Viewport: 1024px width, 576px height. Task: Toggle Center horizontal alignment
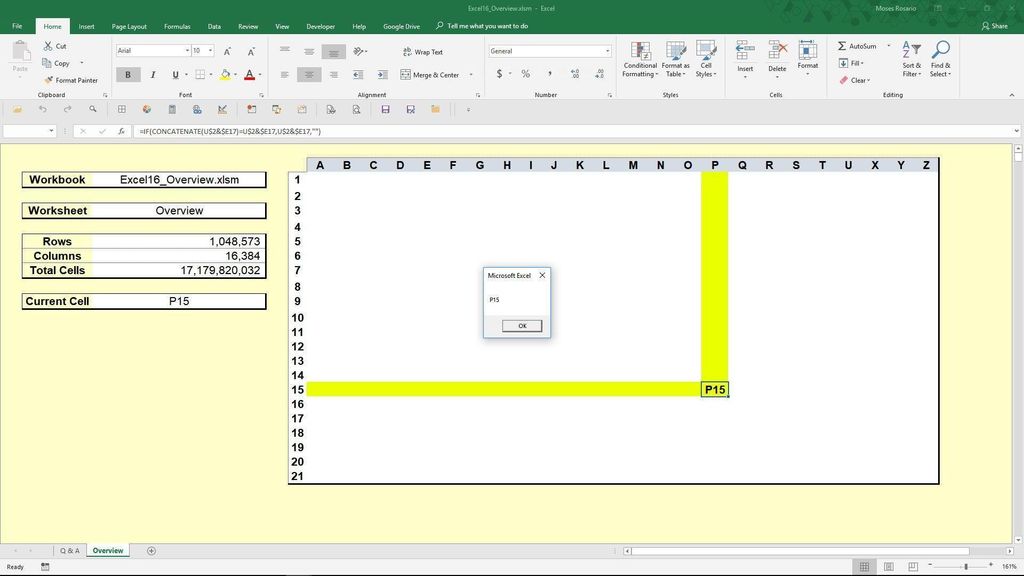point(309,74)
